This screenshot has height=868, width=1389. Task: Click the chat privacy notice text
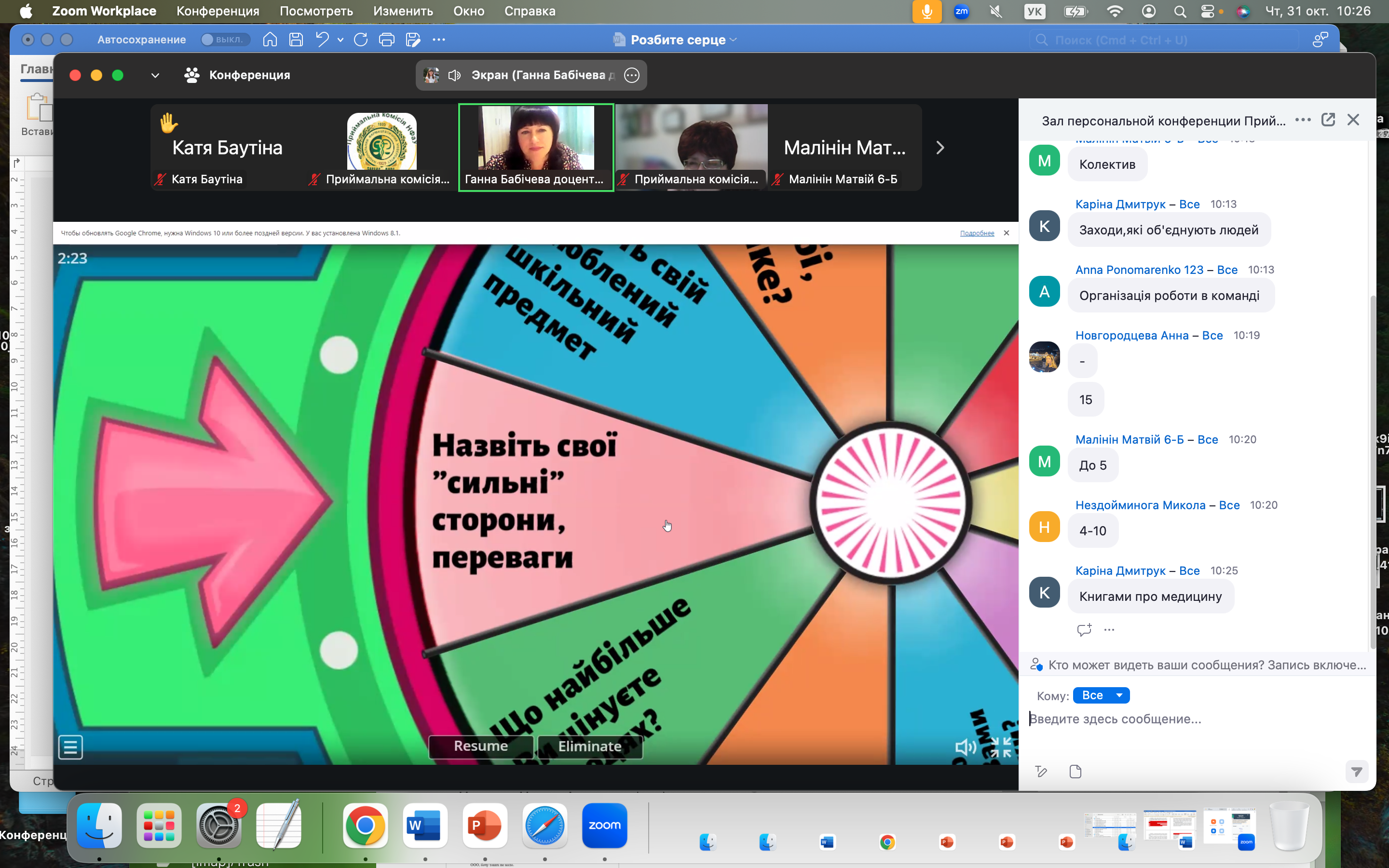coord(1207,665)
